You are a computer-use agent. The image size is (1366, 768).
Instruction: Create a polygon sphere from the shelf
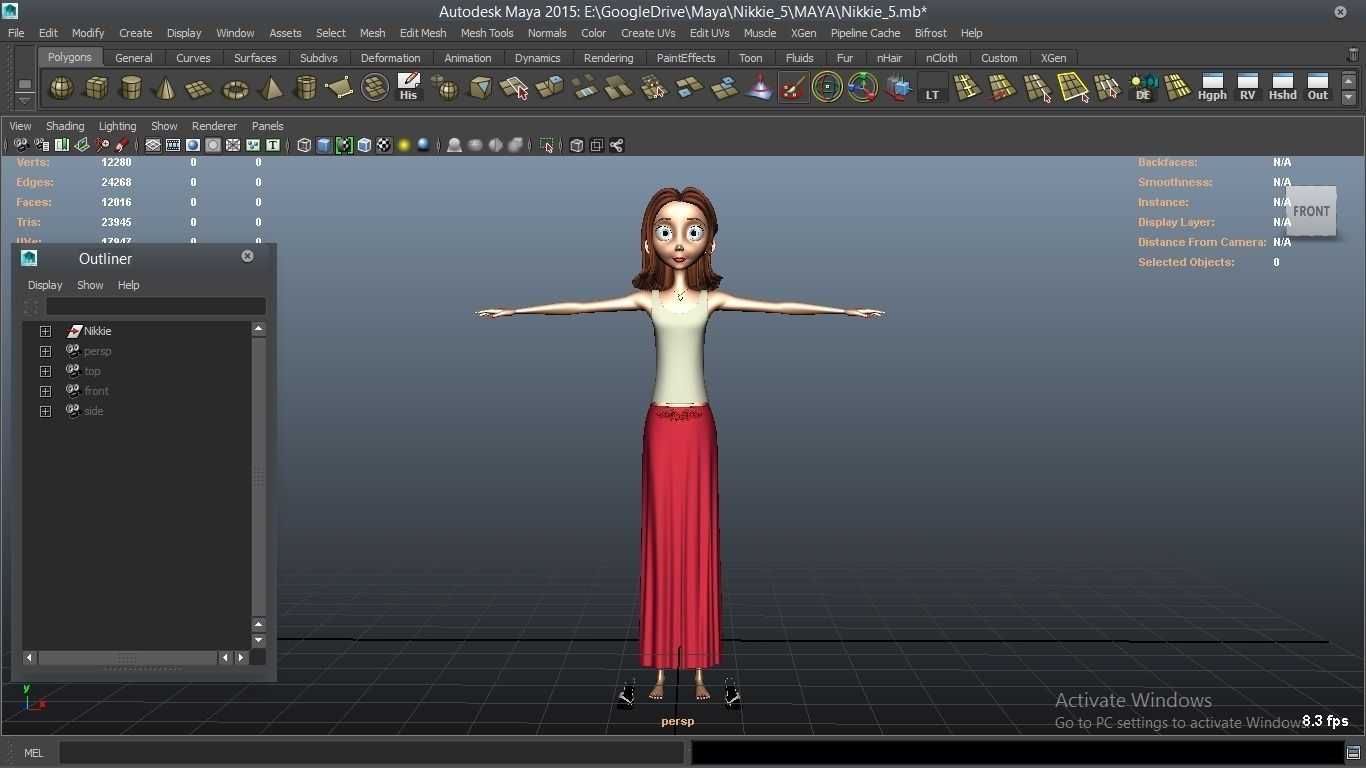(61, 88)
